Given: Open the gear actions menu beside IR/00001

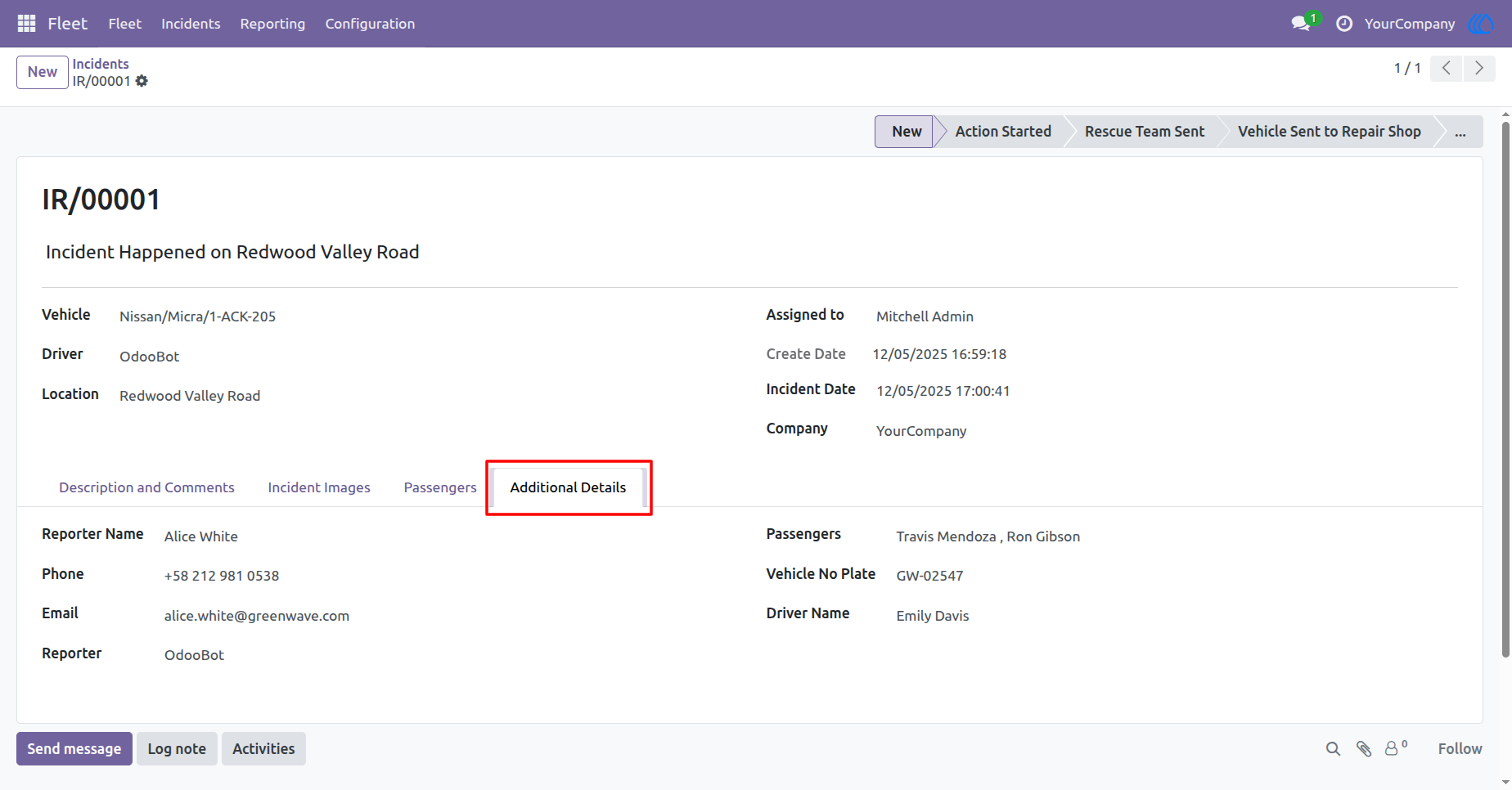Looking at the screenshot, I should 142,81.
